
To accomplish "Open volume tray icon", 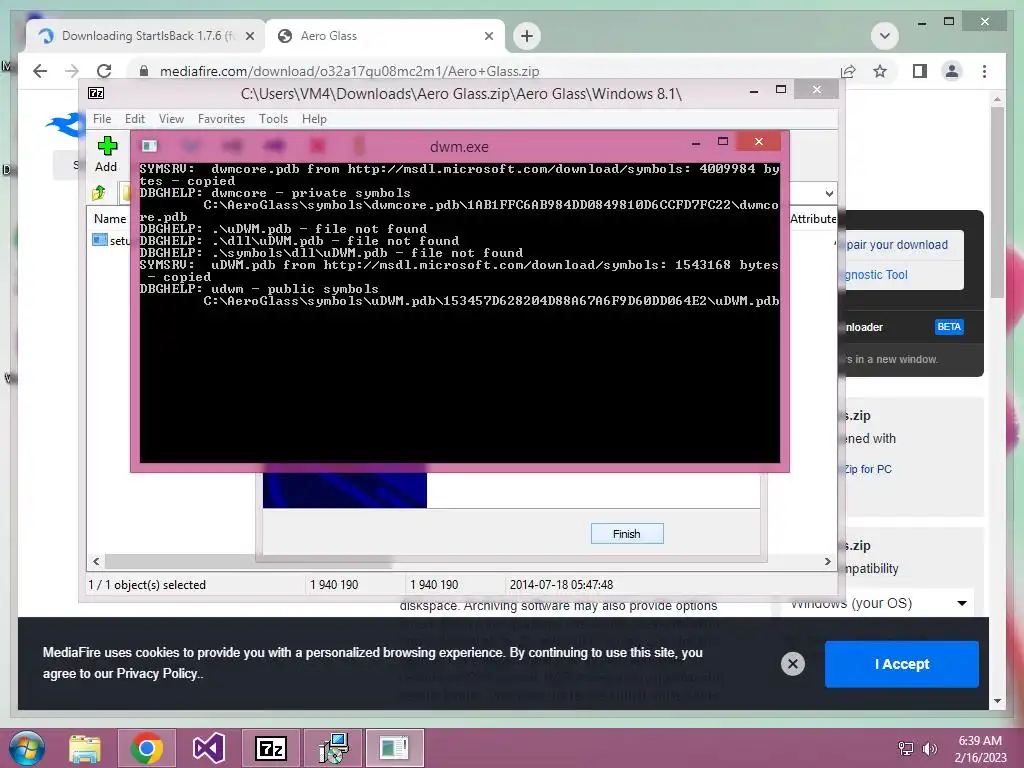I will [929, 748].
